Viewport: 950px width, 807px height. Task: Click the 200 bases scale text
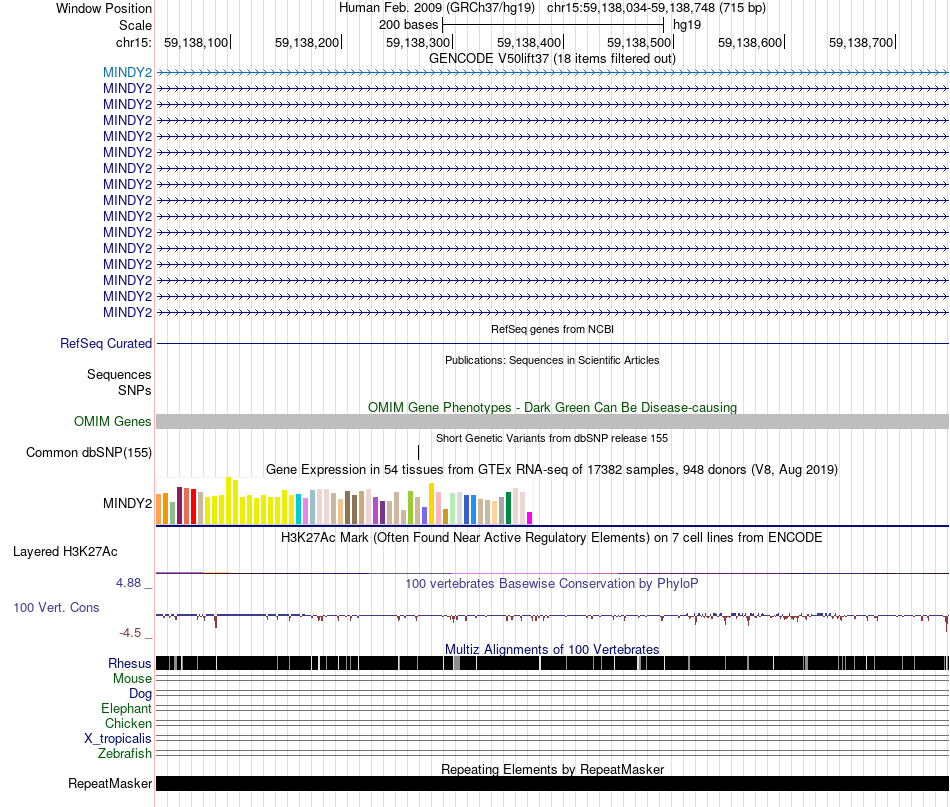coord(408,25)
